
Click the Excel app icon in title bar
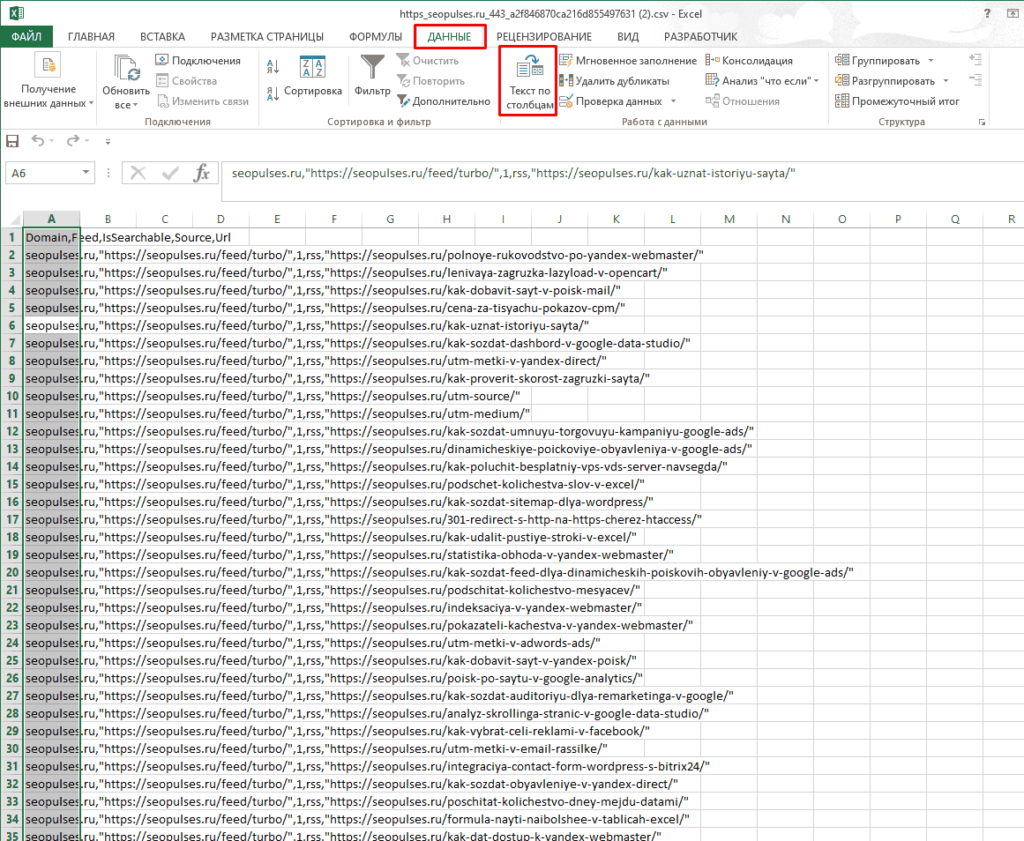[x=16, y=12]
